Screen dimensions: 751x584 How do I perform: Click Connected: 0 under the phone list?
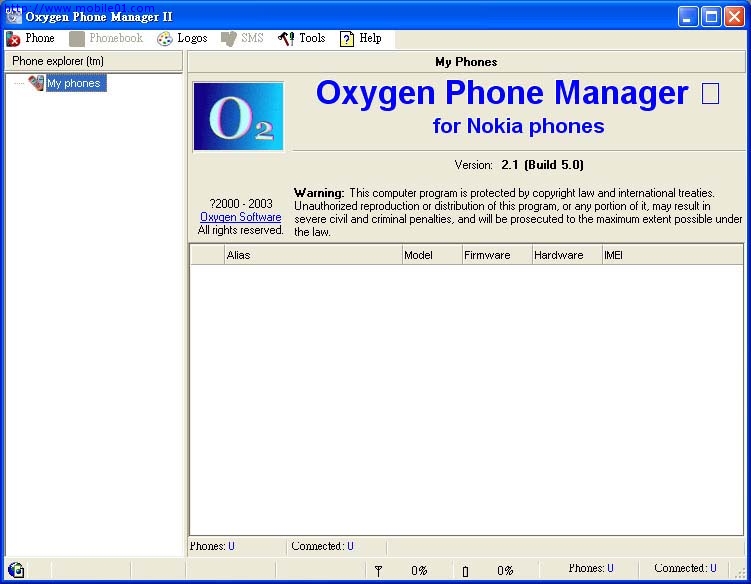coord(322,546)
